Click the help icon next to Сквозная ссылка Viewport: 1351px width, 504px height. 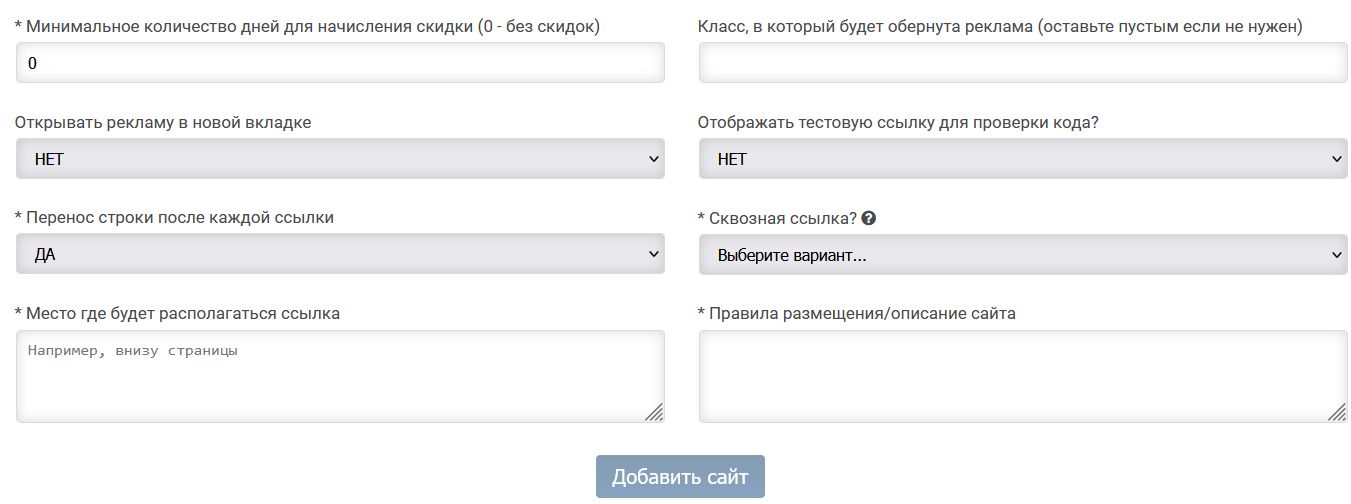[x=869, y=218]
